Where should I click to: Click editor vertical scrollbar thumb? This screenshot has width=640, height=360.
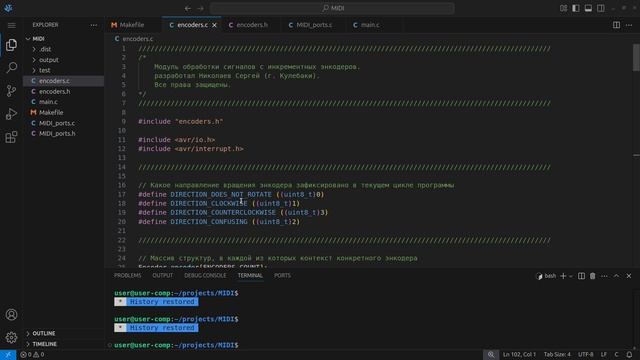point(636,57)
